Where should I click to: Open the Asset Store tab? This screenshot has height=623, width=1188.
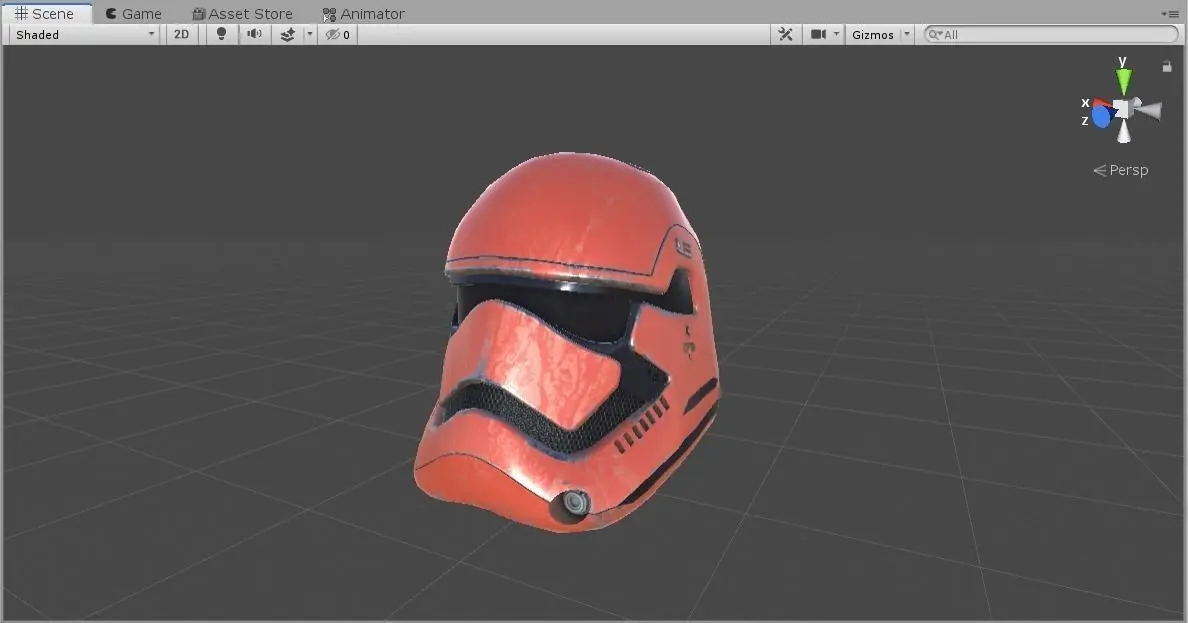242,14
